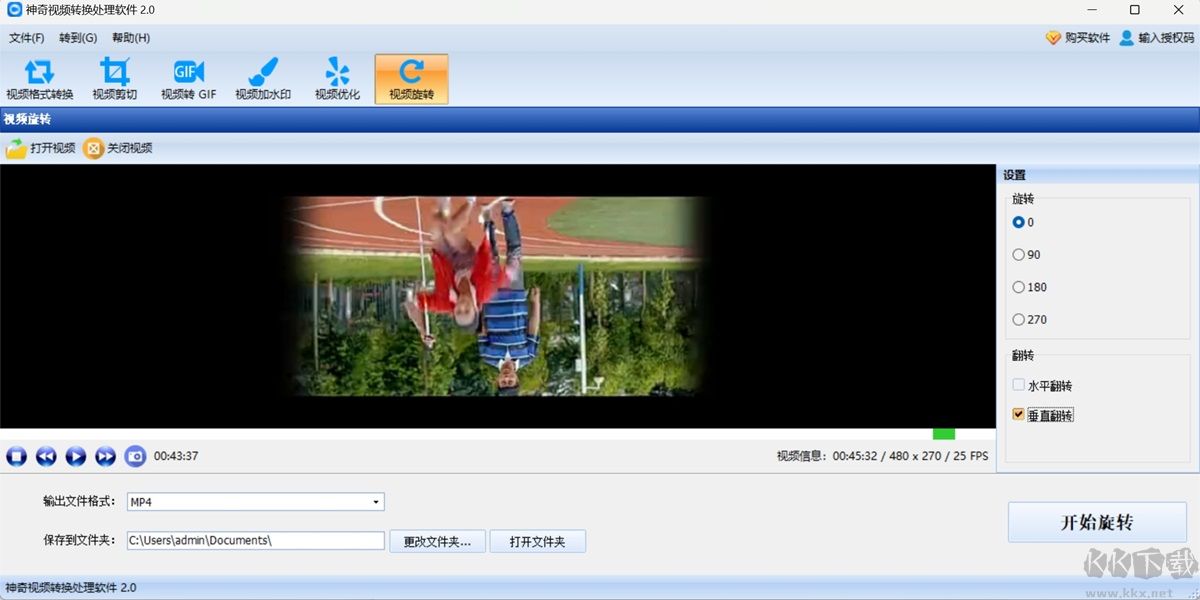Click 打开视频 folder icon

(17, 149)
